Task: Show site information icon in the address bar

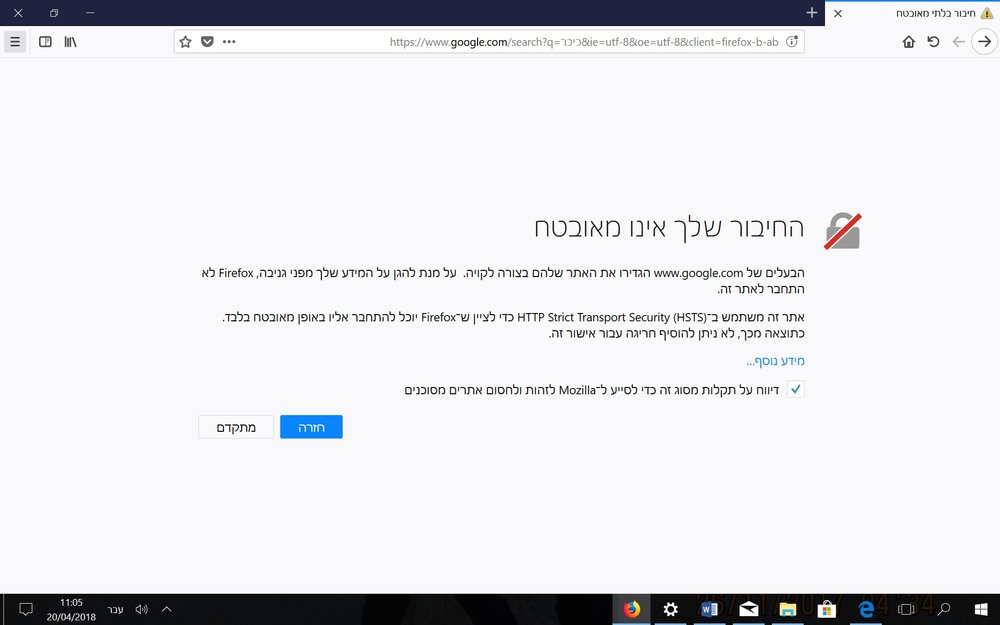Action: coord(791,42)
